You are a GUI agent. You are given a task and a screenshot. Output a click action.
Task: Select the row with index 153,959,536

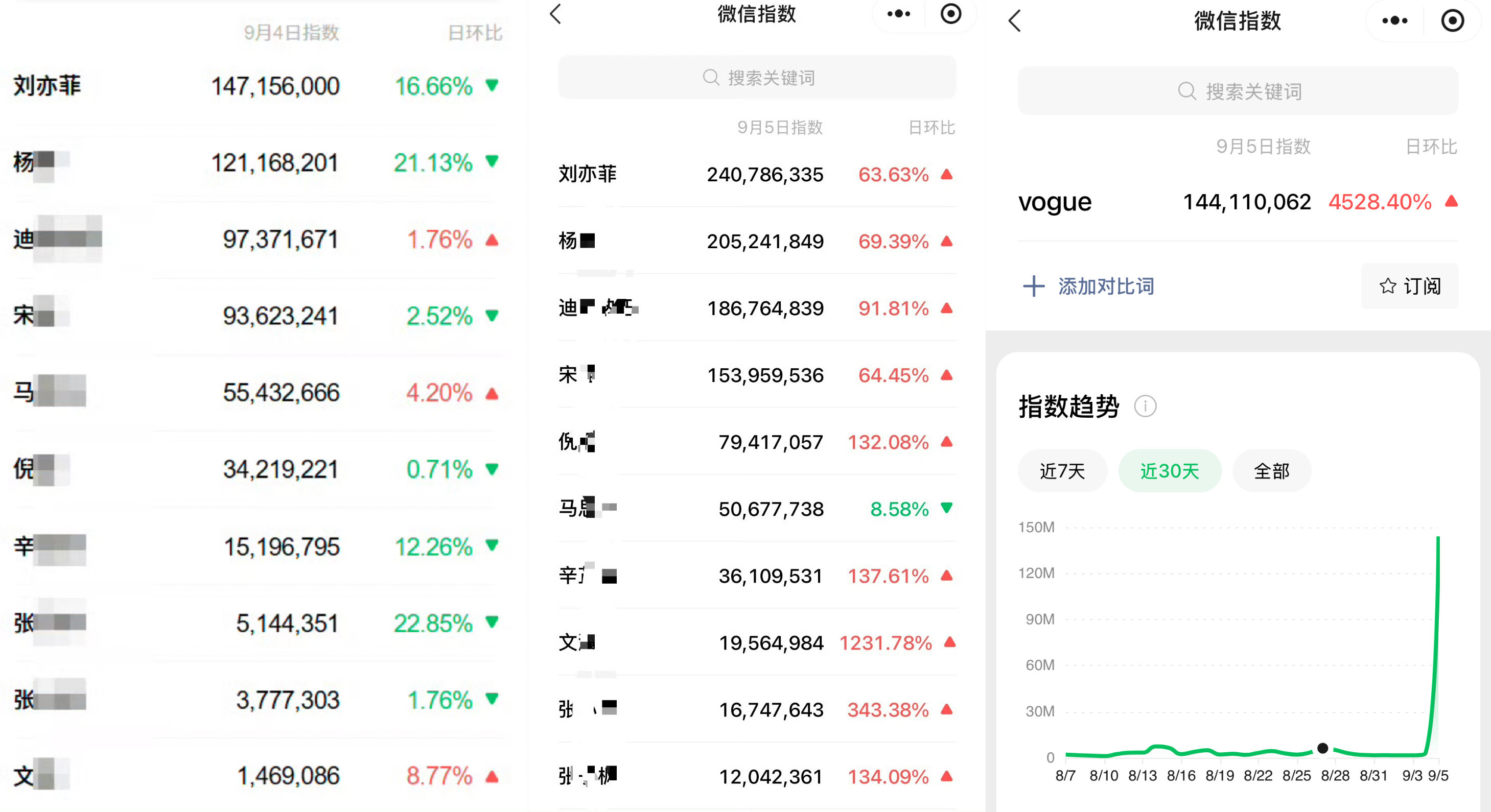[x=757, y=375]
